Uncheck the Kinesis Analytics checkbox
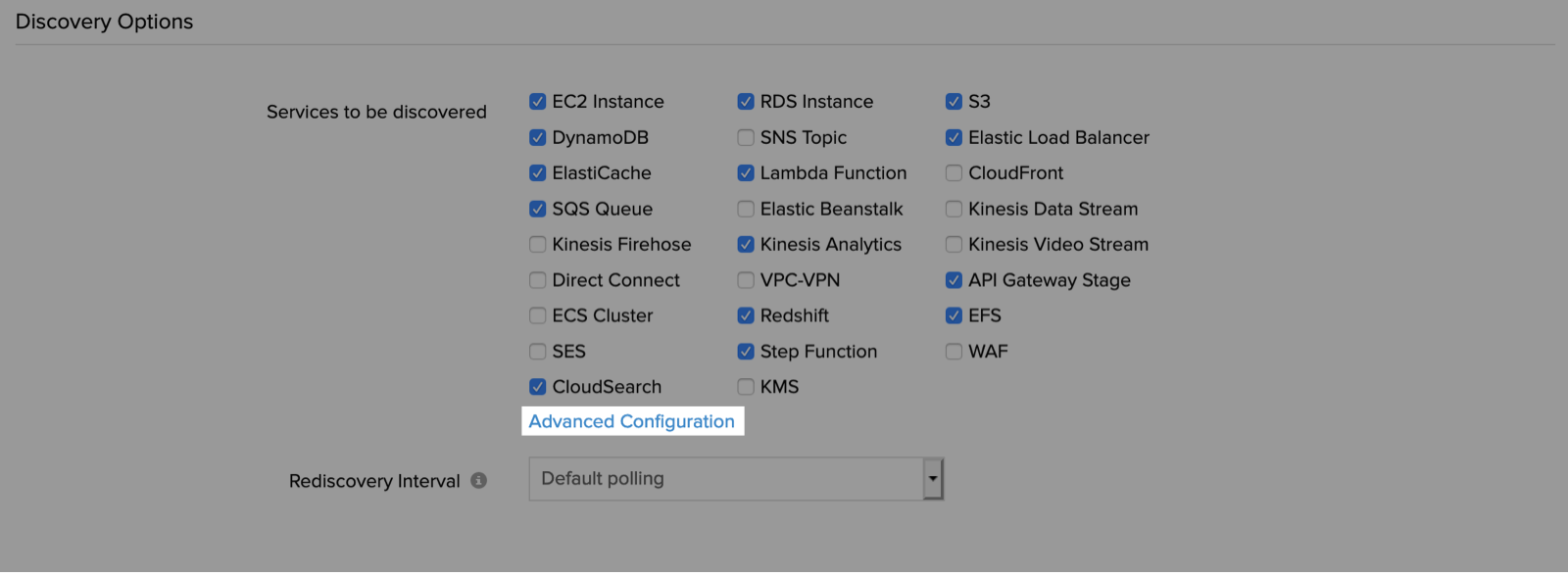Image resolution: width=1568 pixels, height=573 pixels. click(746, 245)
